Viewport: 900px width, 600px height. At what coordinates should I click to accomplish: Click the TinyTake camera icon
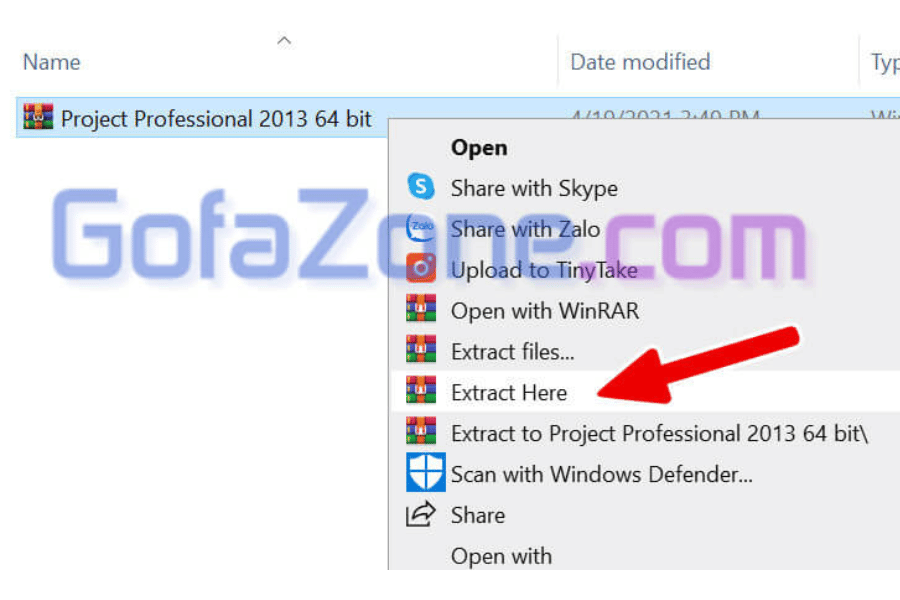[x=421, y=268]
